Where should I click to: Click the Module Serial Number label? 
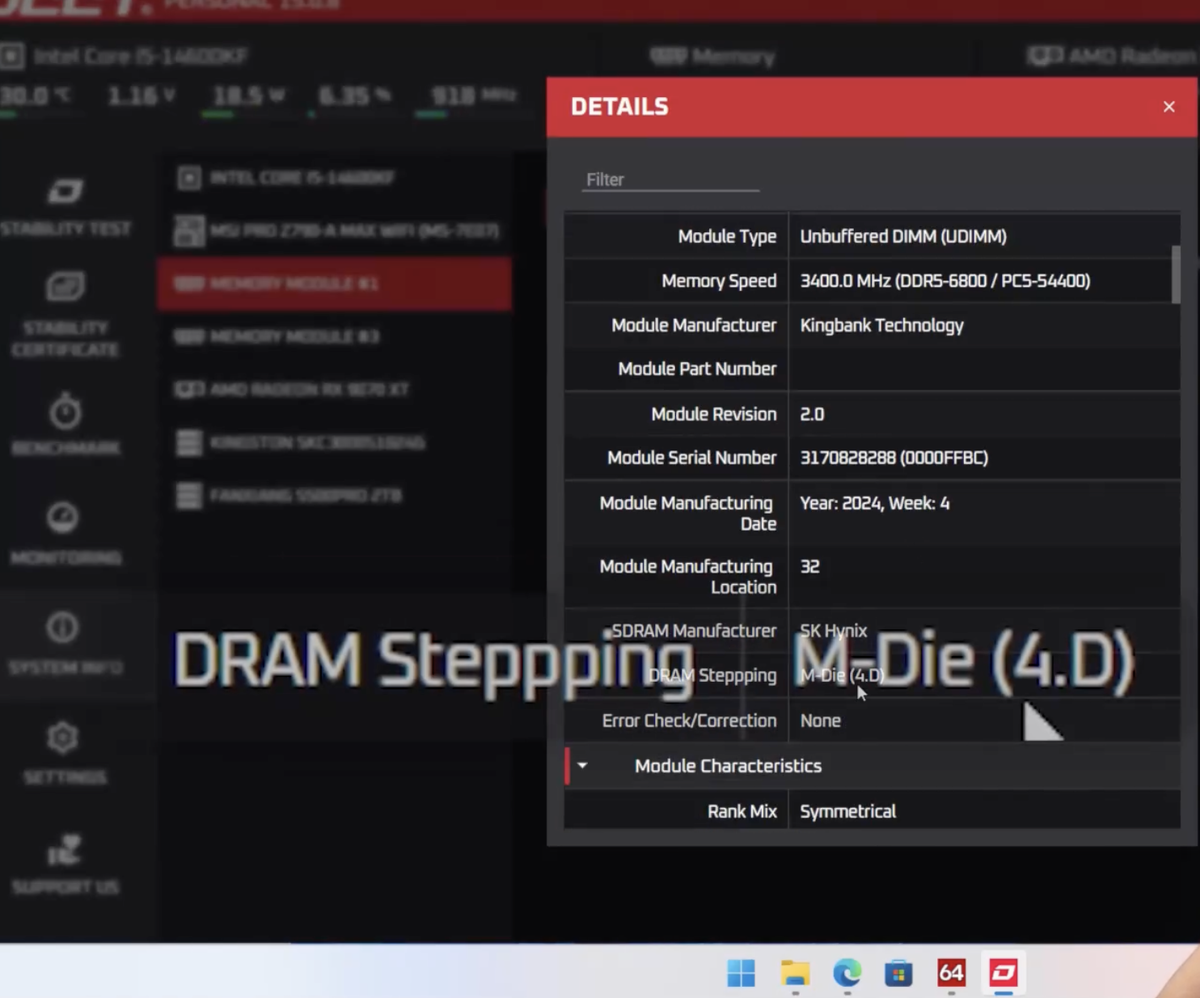pos(692,458)
